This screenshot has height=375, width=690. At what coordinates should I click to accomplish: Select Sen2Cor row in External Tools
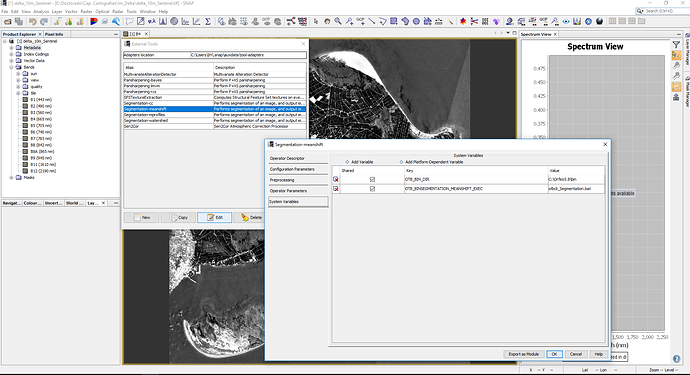[215, 126]
